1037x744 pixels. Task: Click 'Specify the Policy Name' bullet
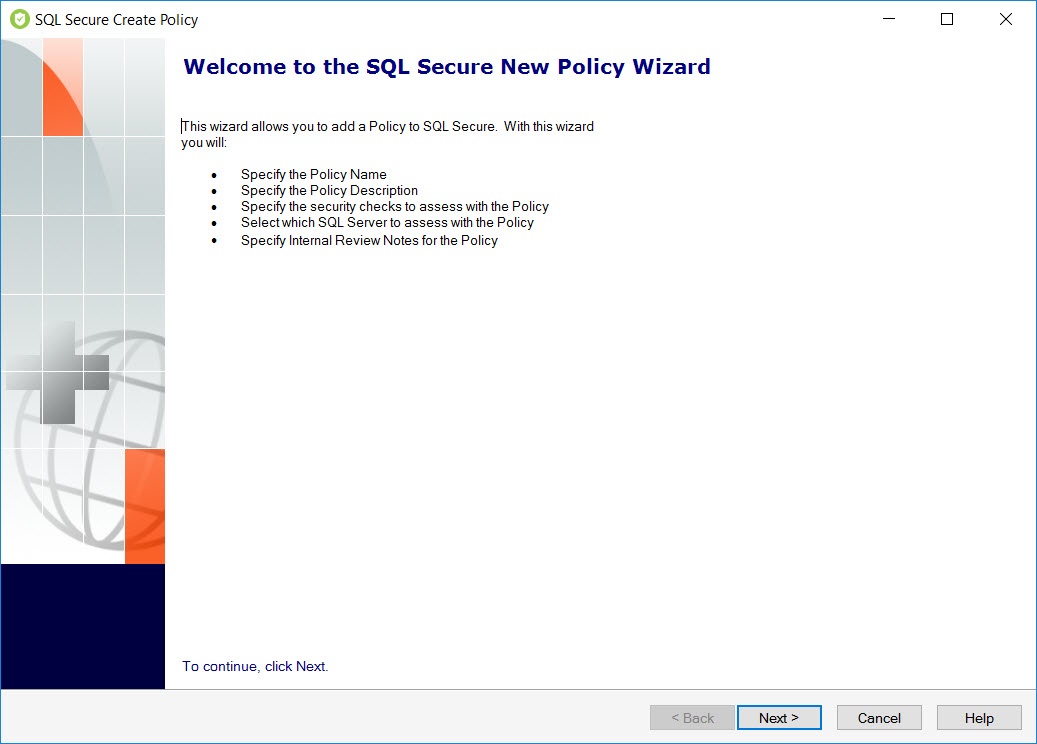tap(313, 175)
